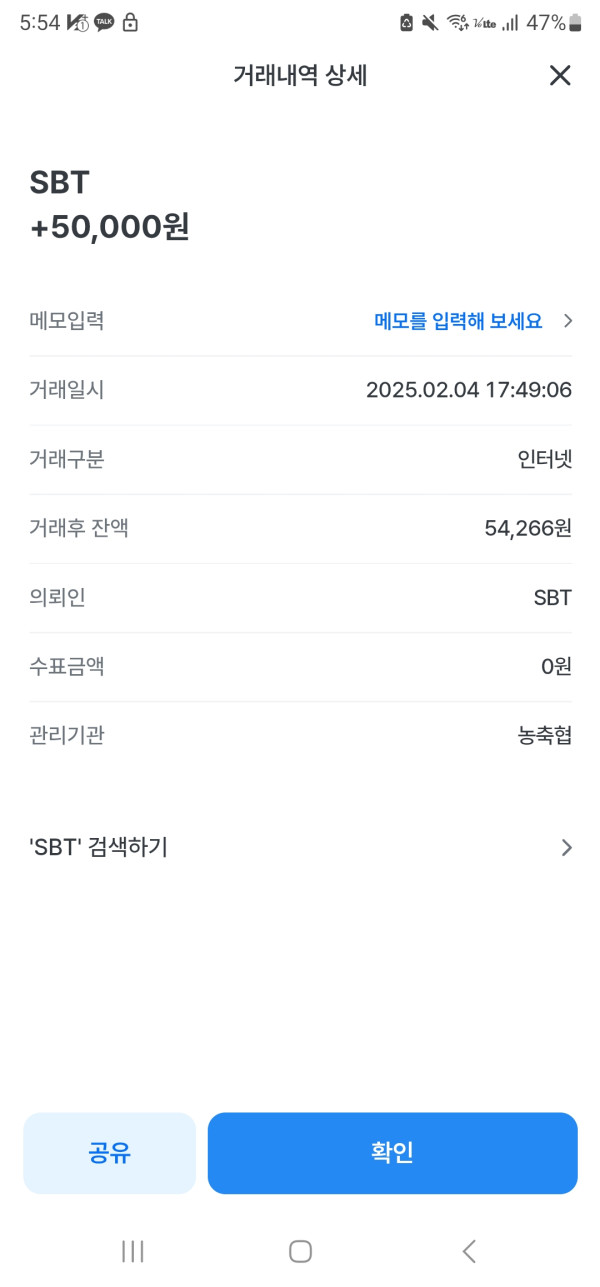Tap the 공유 share button
600x1287 pixels.
point(109,1153)
